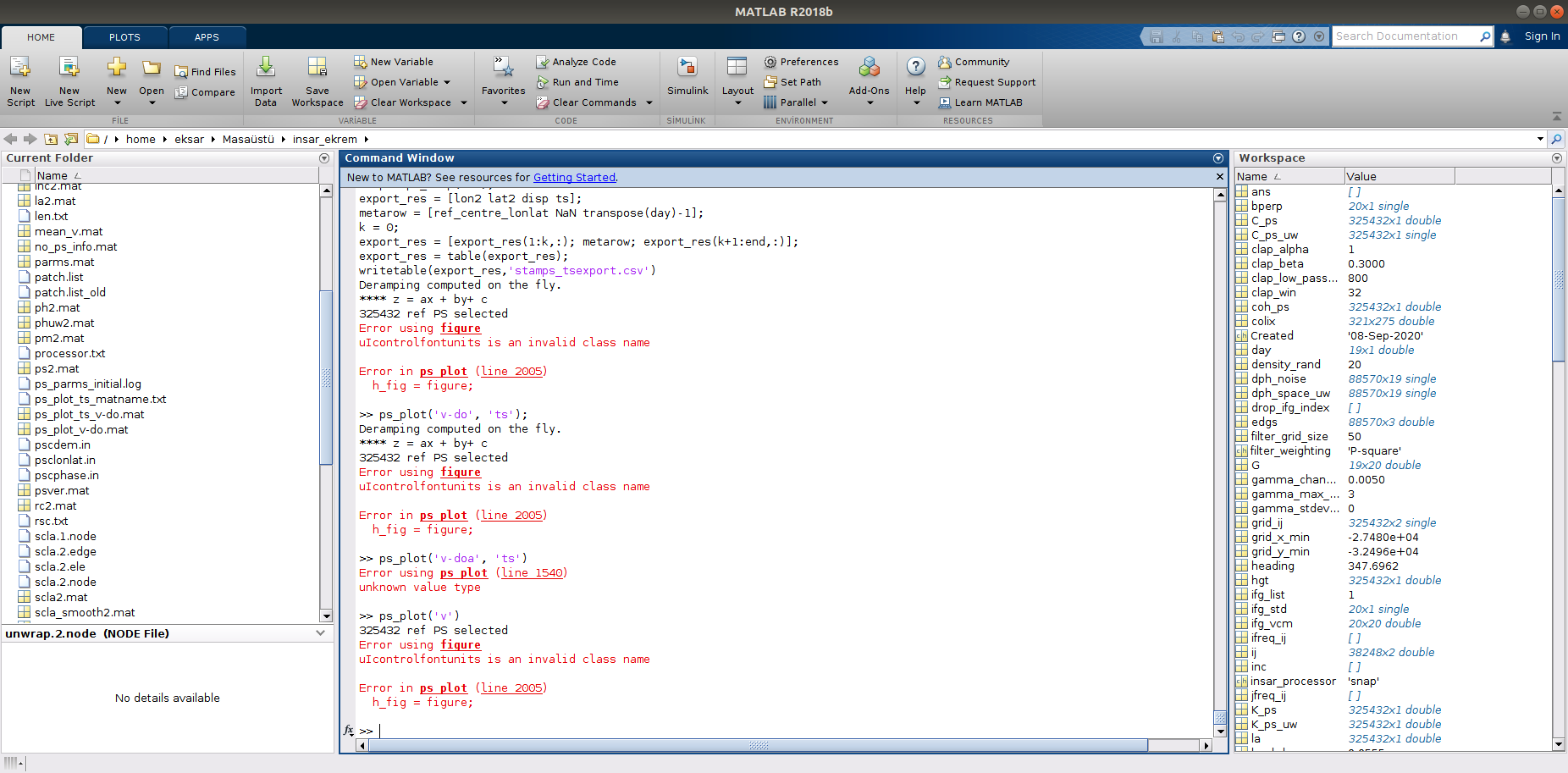
Task: Open Request Support
Action: [x=987, y=82]
